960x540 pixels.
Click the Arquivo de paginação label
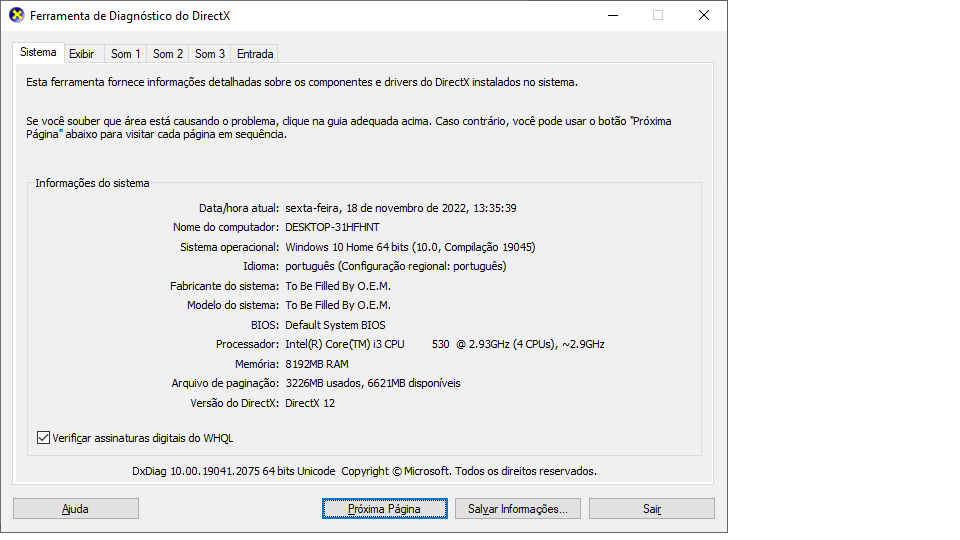[225, 383]
